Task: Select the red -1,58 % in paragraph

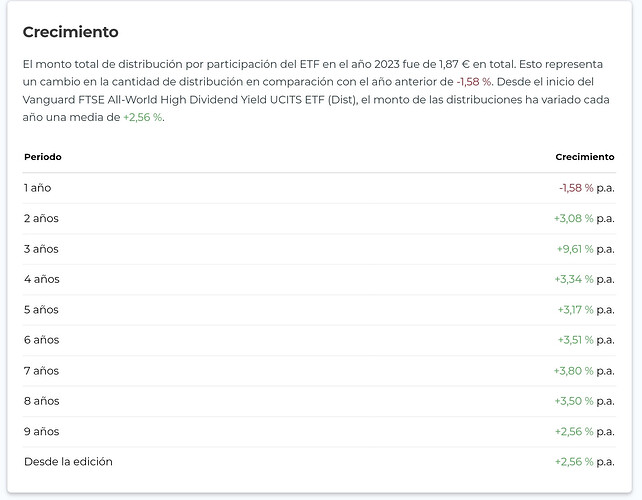Action: point(473,81)
